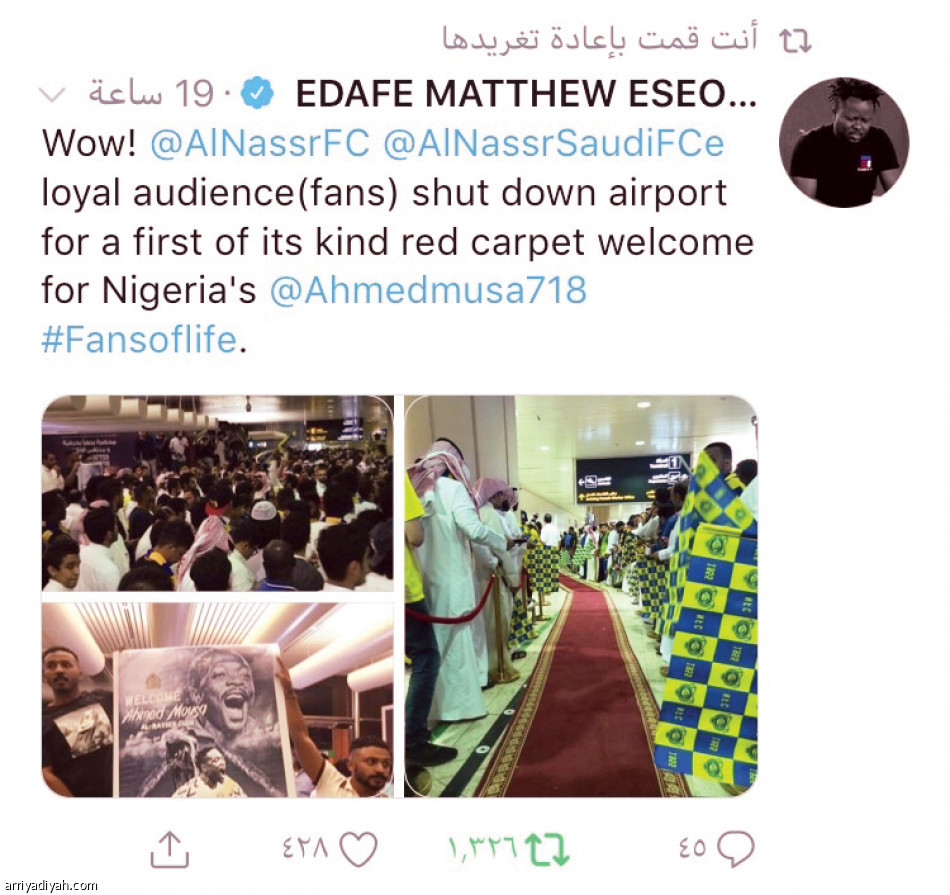
Task: Click the verified badge checkmark
Action: (257, 93)
